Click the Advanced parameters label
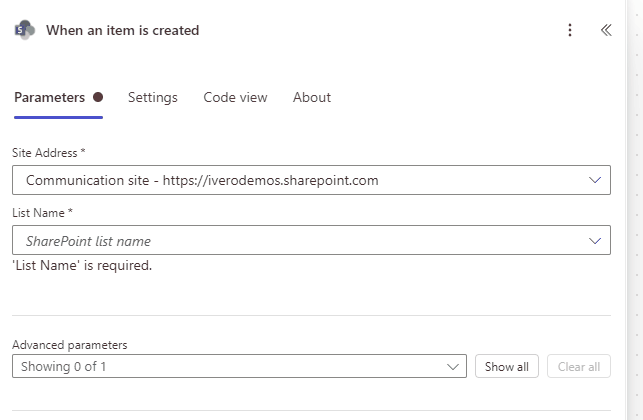 pyautogui.click(x=70, y=345)
